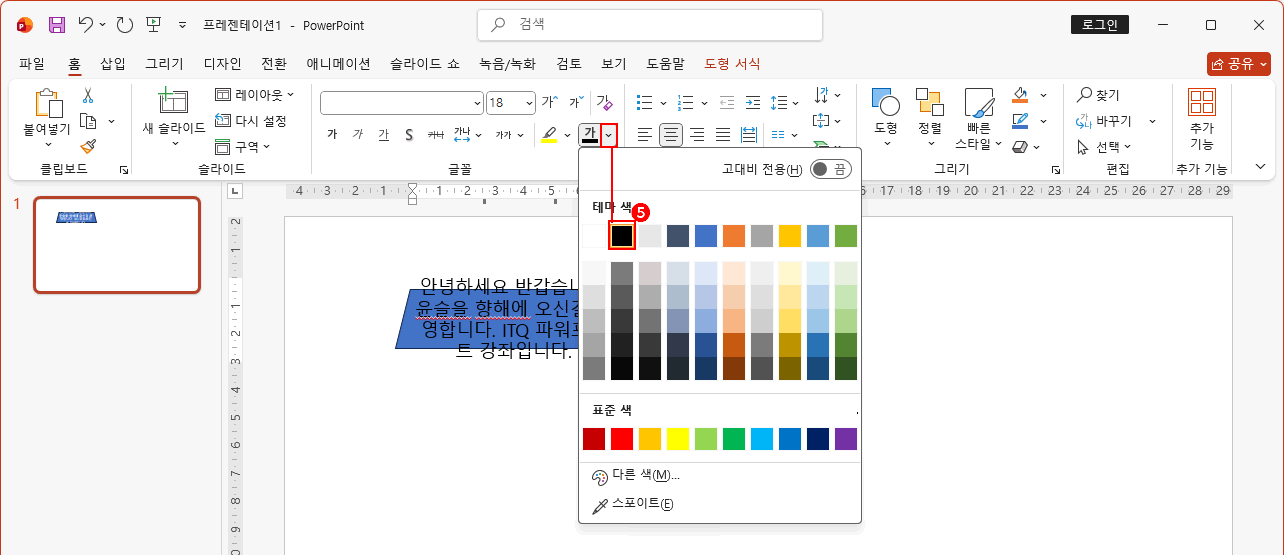Switch to the 애니메이션 tab

pyautogui.click(x=338, y=64)
